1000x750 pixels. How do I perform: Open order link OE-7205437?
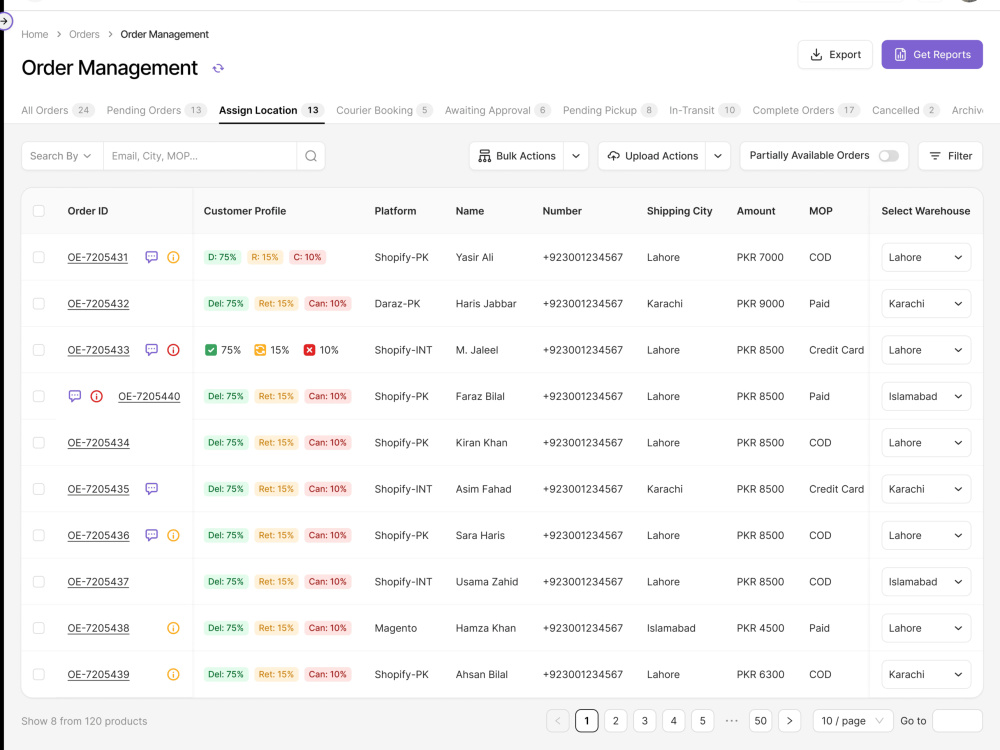point(98,582)
